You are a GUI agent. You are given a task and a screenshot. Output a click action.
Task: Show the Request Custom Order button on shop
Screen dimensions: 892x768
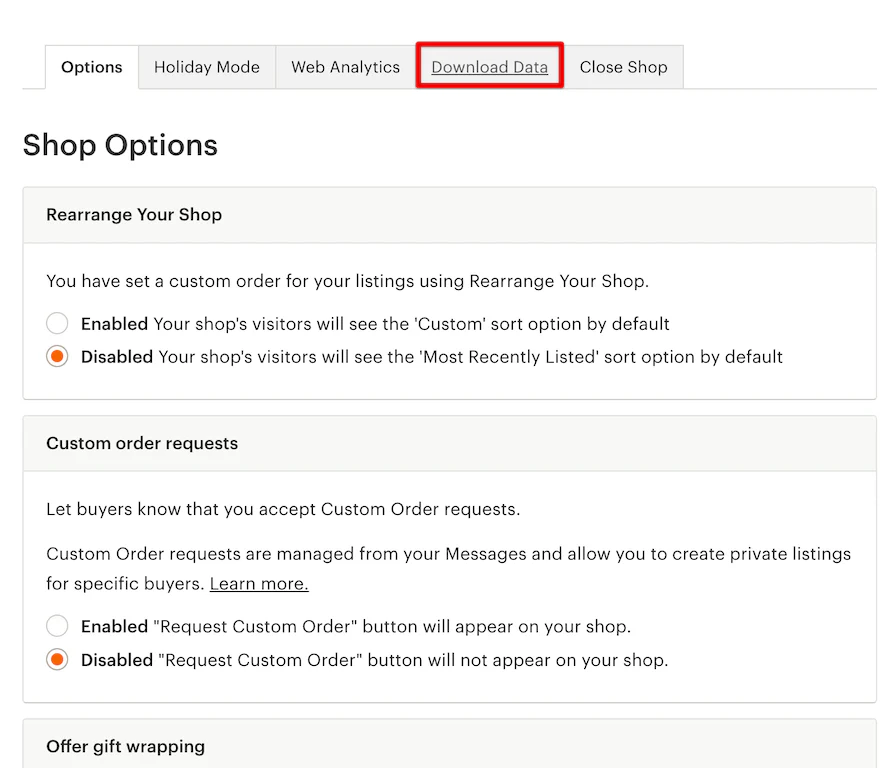[x=57, y=627]
